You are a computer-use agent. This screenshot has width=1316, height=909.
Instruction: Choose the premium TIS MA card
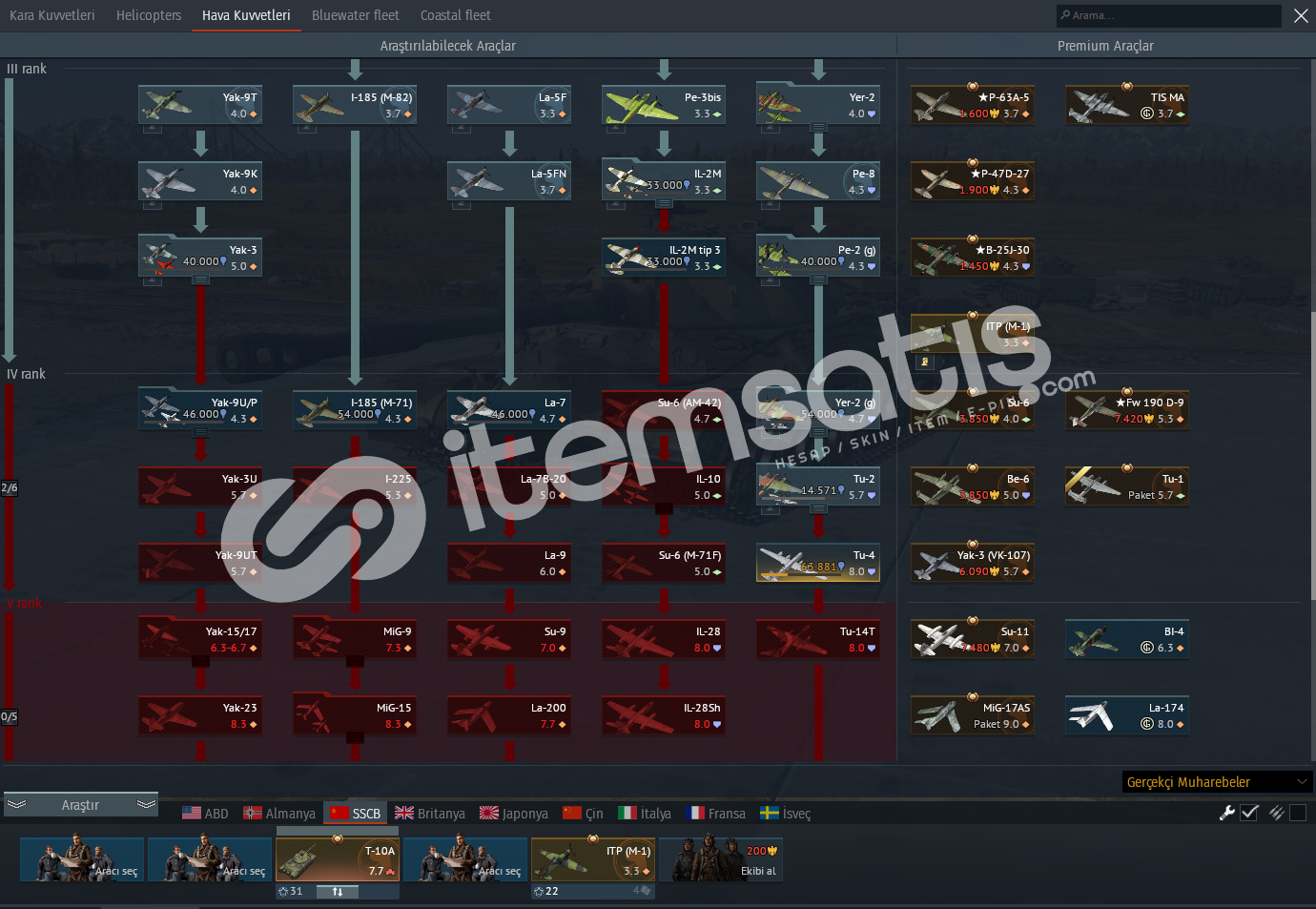click(x=1127, y=105)
